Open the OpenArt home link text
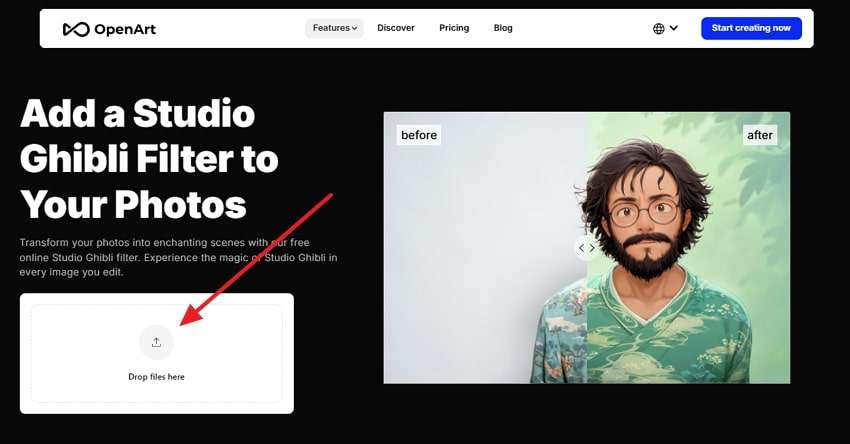Viewport: 850px width, 444px height. tap(125, 29)
